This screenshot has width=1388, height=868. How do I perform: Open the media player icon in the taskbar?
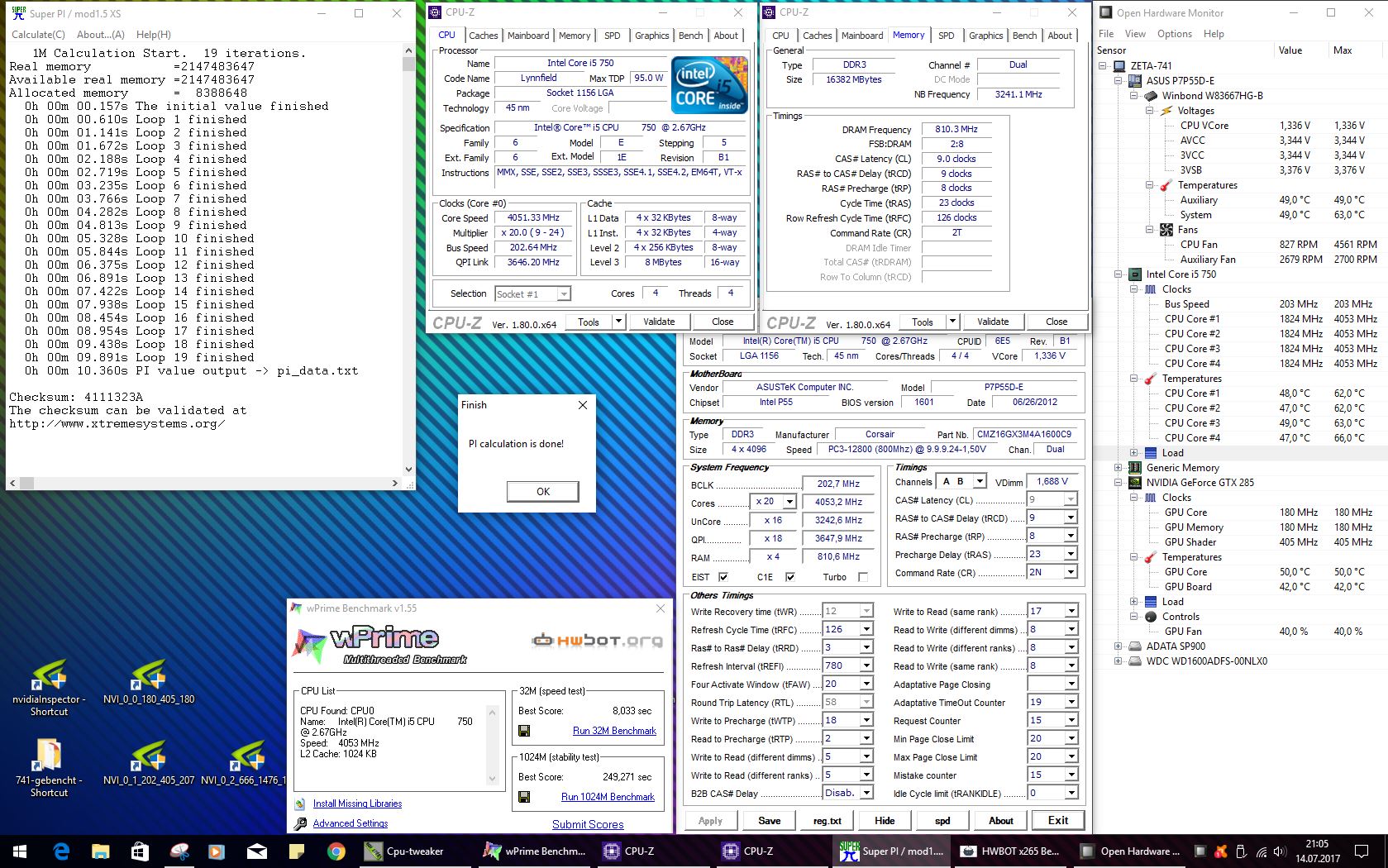216,851
